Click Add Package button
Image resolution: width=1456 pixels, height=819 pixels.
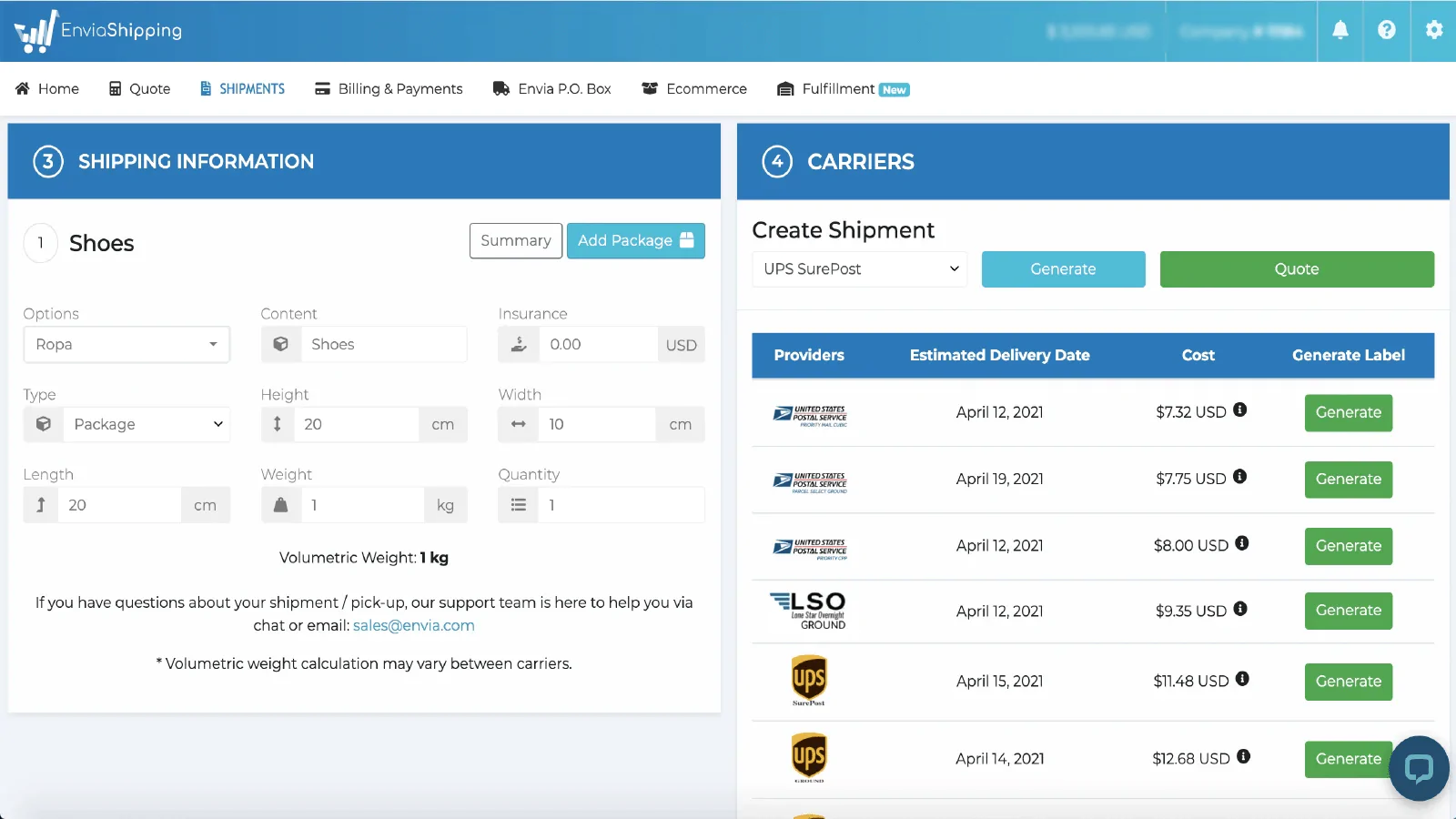pos(636,241)
